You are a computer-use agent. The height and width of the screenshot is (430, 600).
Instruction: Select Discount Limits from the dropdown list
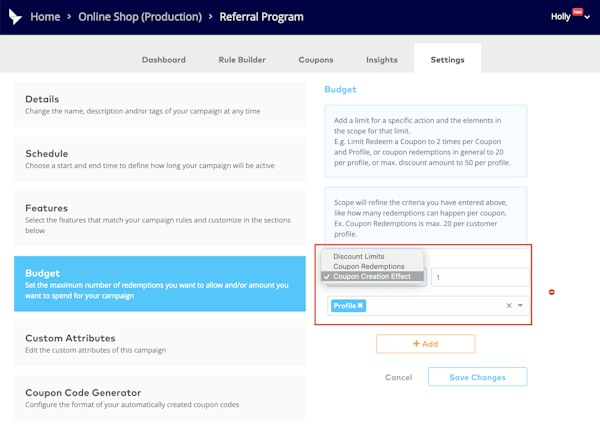click(x=358, y=257)
